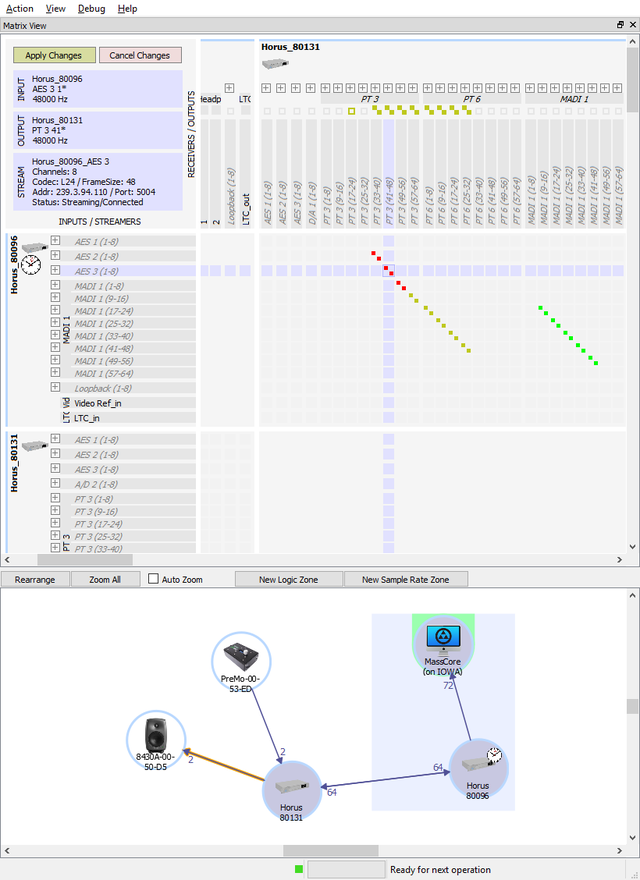Expand Horus_80131 A/D 2 (1-8) input row
640x880 pixels.
coord(55,483)
